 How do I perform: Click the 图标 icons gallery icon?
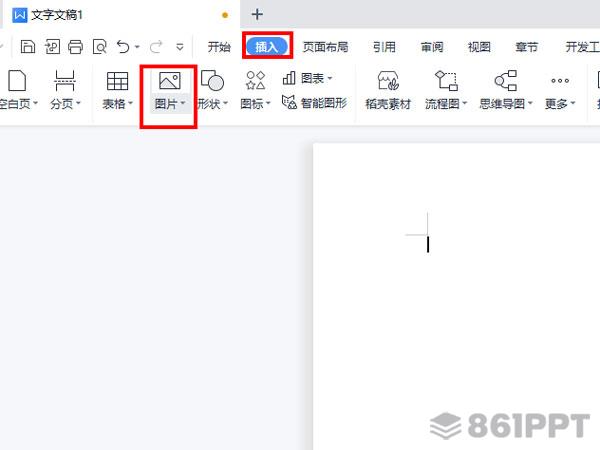click(x=256, y=80)
